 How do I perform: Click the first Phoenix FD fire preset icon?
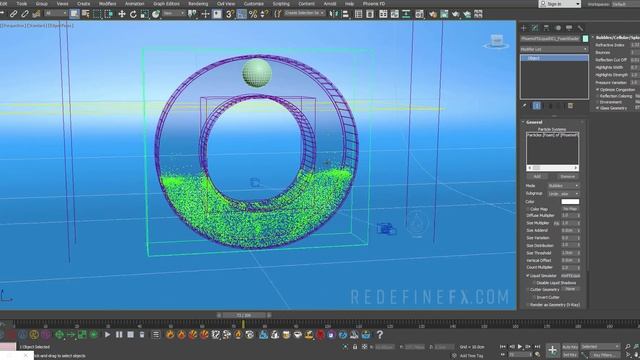[x=170, y=335]
